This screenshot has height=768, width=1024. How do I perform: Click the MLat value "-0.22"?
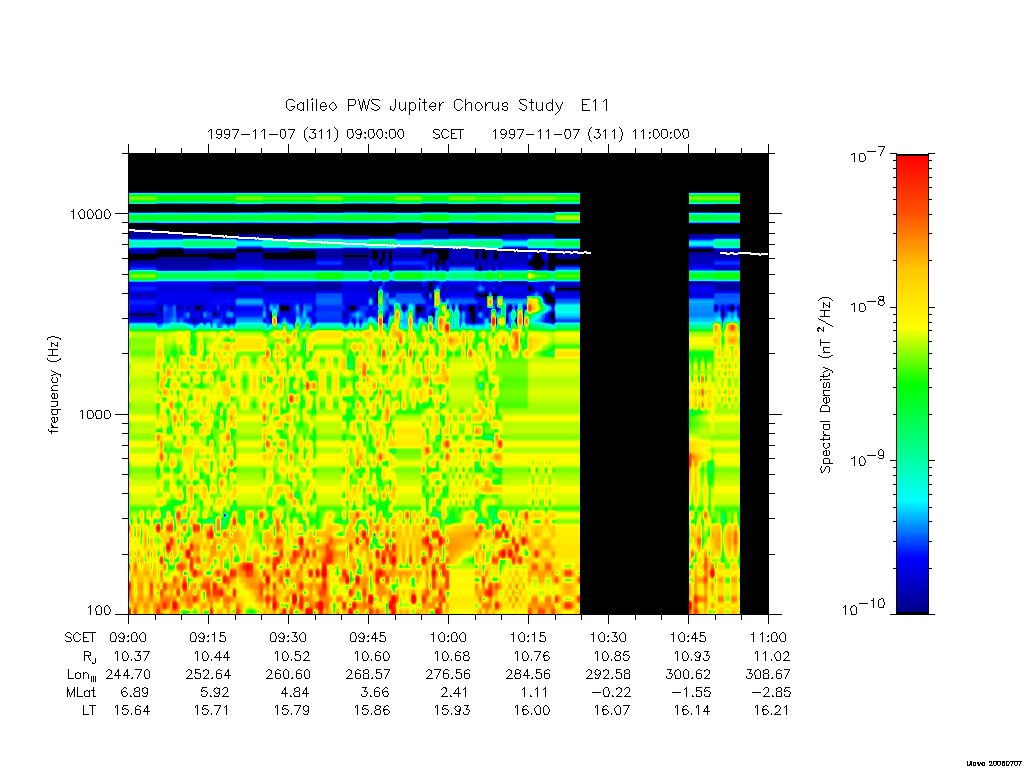pos(610,692)
